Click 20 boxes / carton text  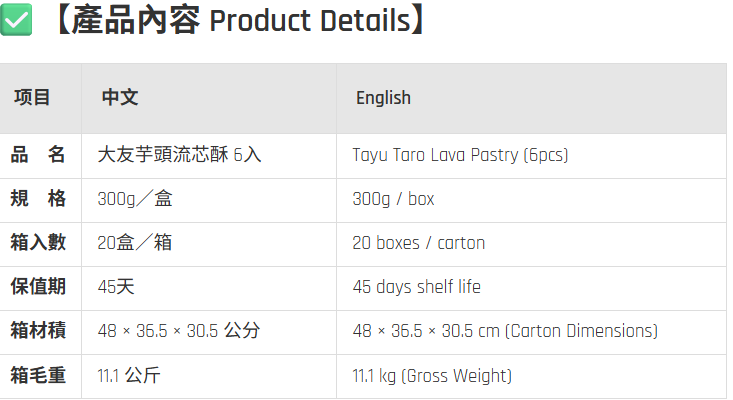coord(419,243)
